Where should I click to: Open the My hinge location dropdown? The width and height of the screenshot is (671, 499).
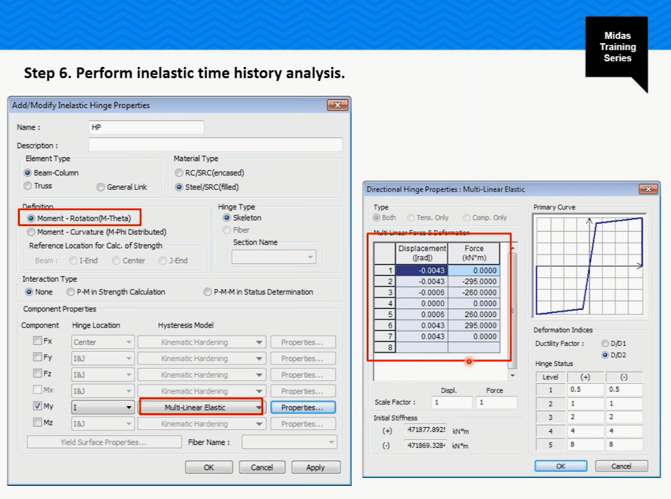pos(128,408)
